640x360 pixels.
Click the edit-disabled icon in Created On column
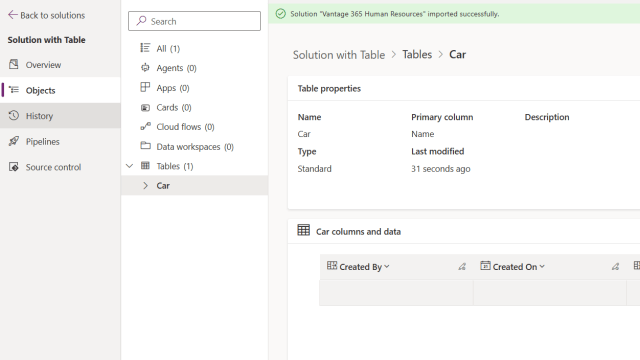click(616, 267)
